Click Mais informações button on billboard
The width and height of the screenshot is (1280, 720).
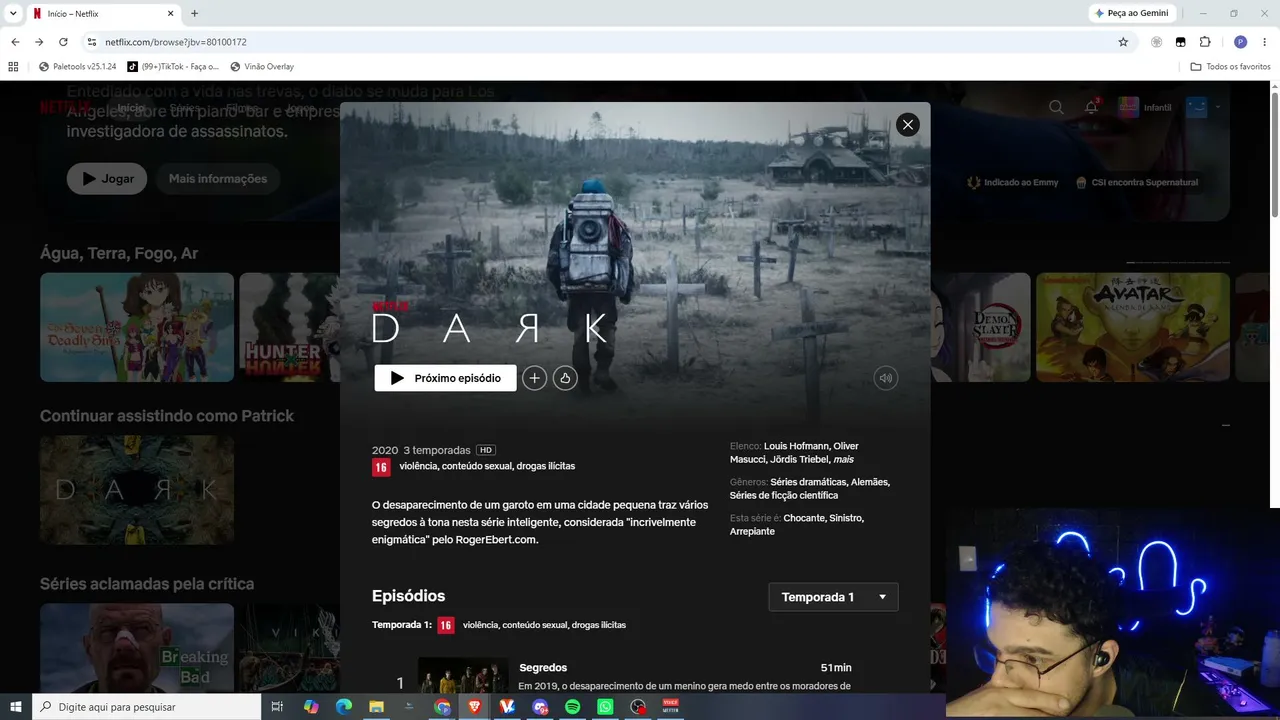pyautogui.click(x=218, y=179)
